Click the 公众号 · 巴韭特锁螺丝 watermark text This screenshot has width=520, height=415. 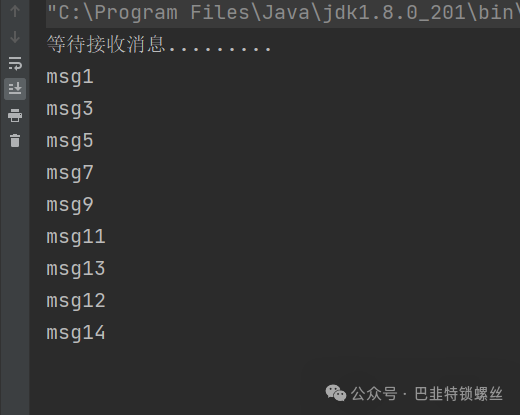(x=427, y=394)
